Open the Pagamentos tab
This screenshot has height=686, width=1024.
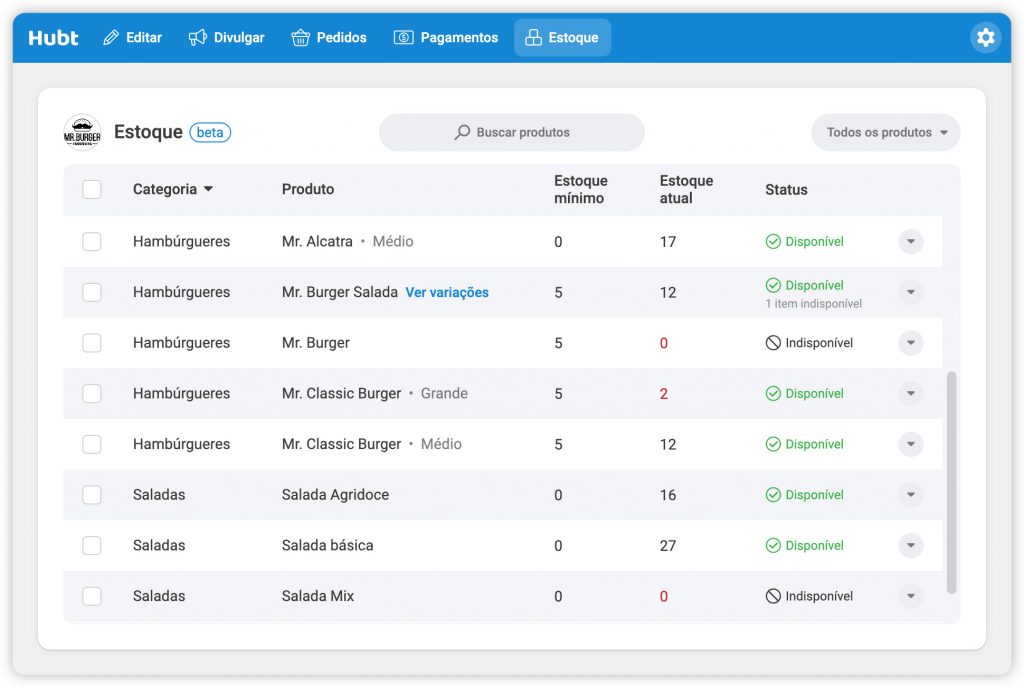(x=446, y=38)
